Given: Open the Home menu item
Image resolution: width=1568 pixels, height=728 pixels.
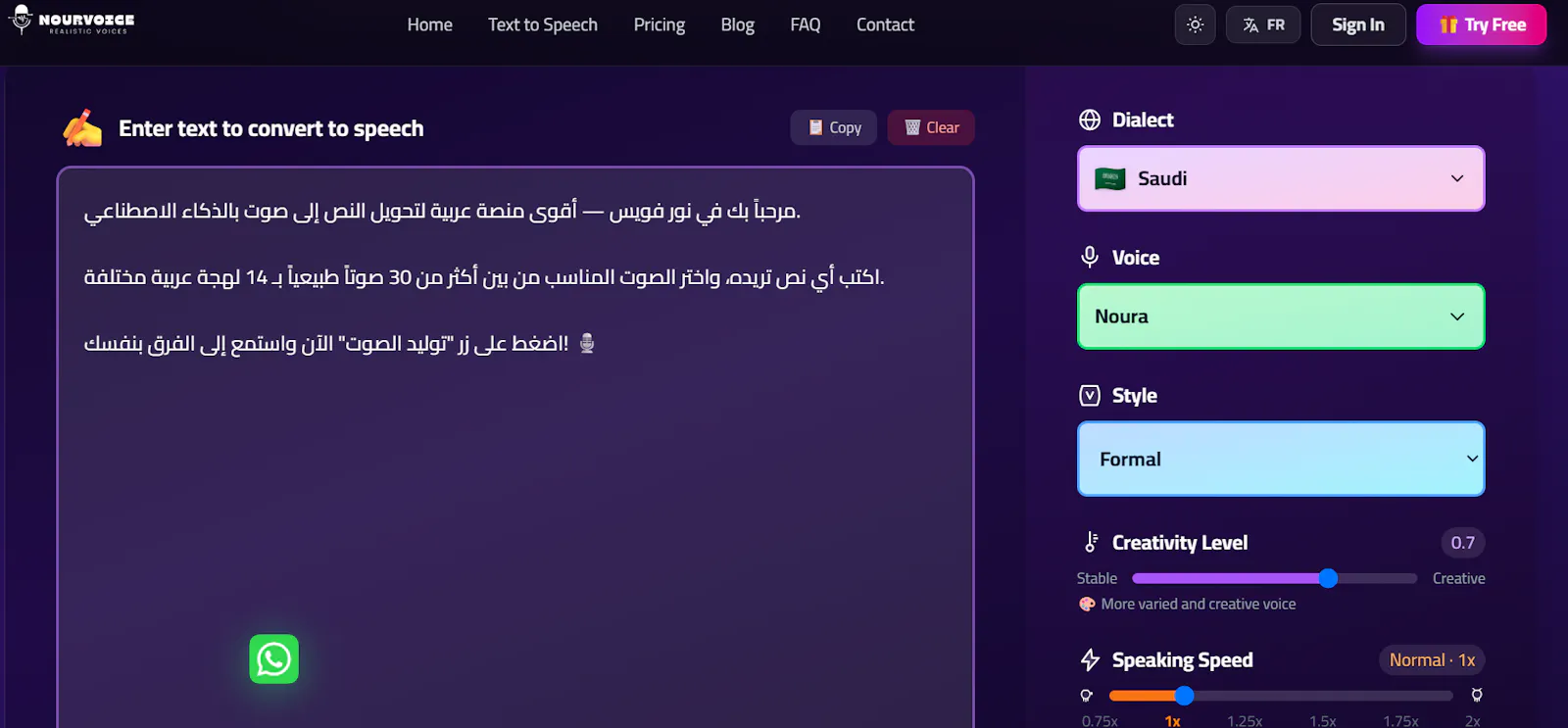Looking at the screenshot, I should (429, 24).
